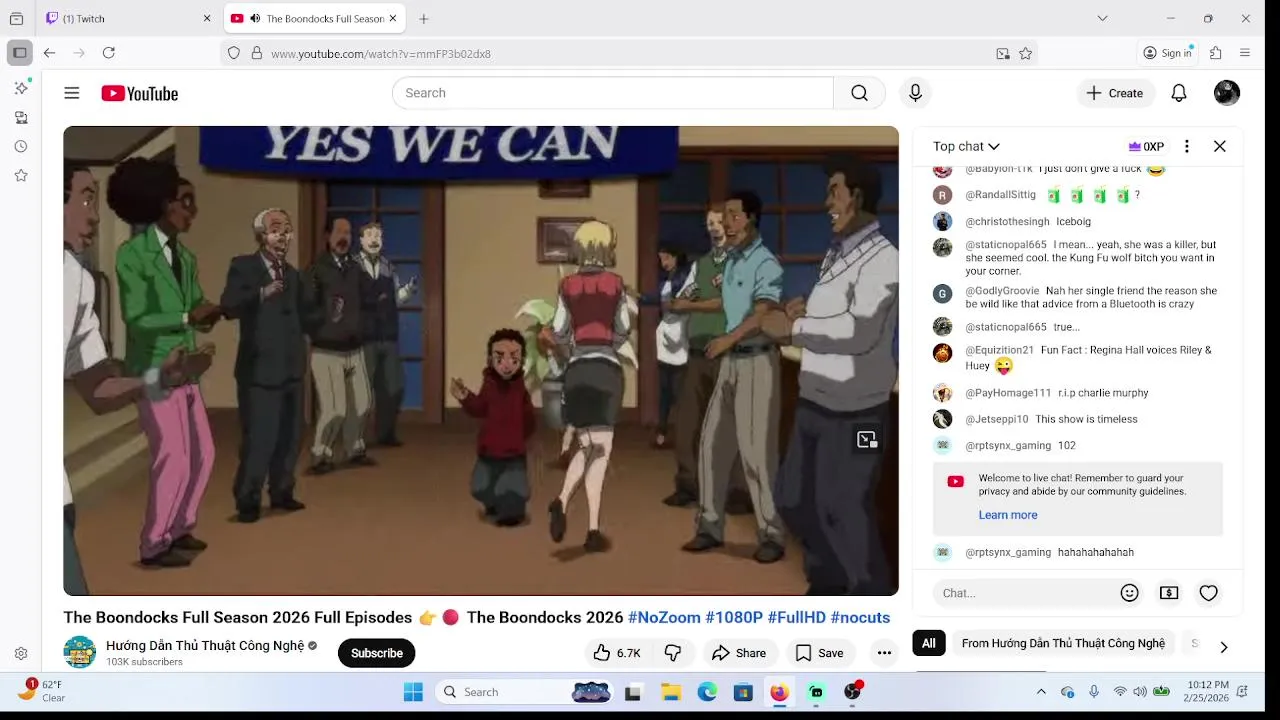The image size is (1280, 720).
Task: Open Microsoft Edge from the taskbar
Action: [x=707, y=692]
